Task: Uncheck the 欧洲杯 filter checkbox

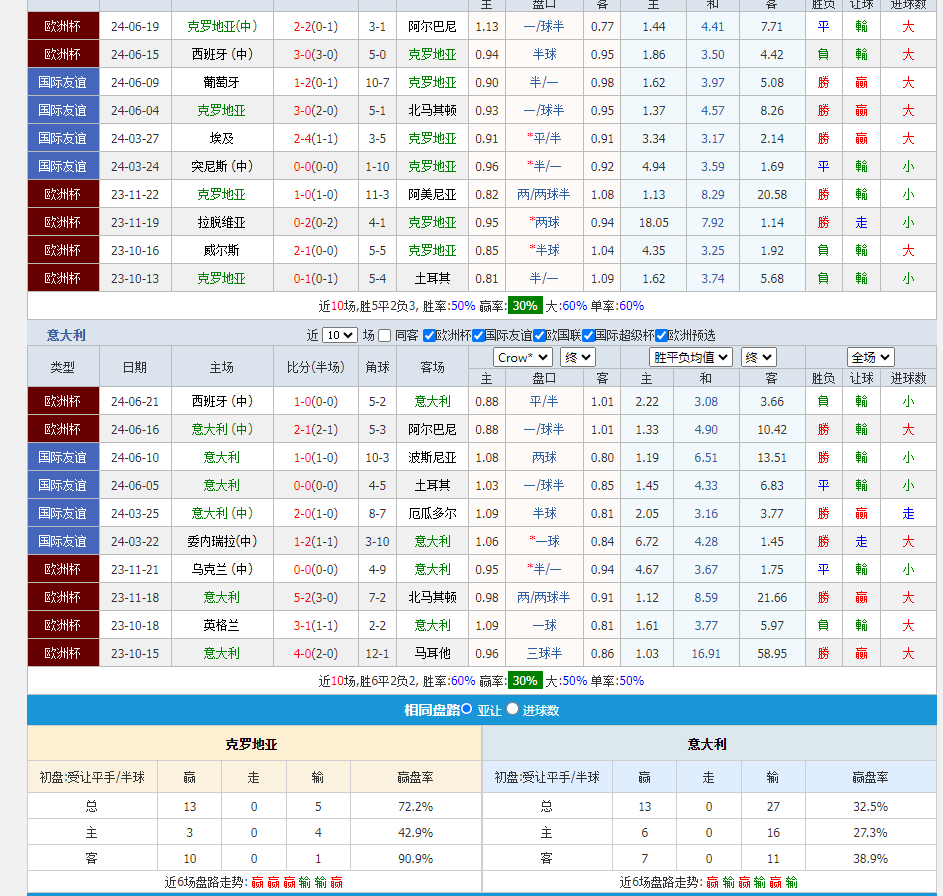Action: pyautogui.click(x=429, y=336)
